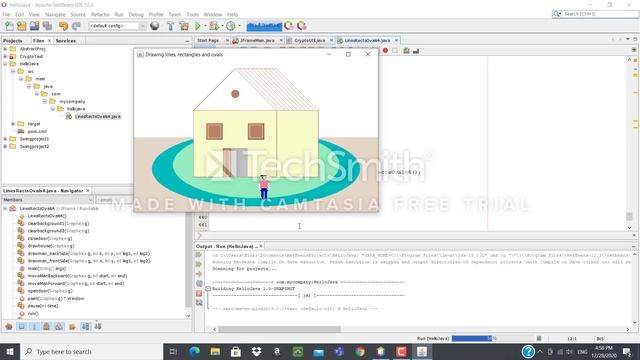Click the cancel icon beside Run progress bar
The width and height of the screenshot is (640, 360).
539,338
